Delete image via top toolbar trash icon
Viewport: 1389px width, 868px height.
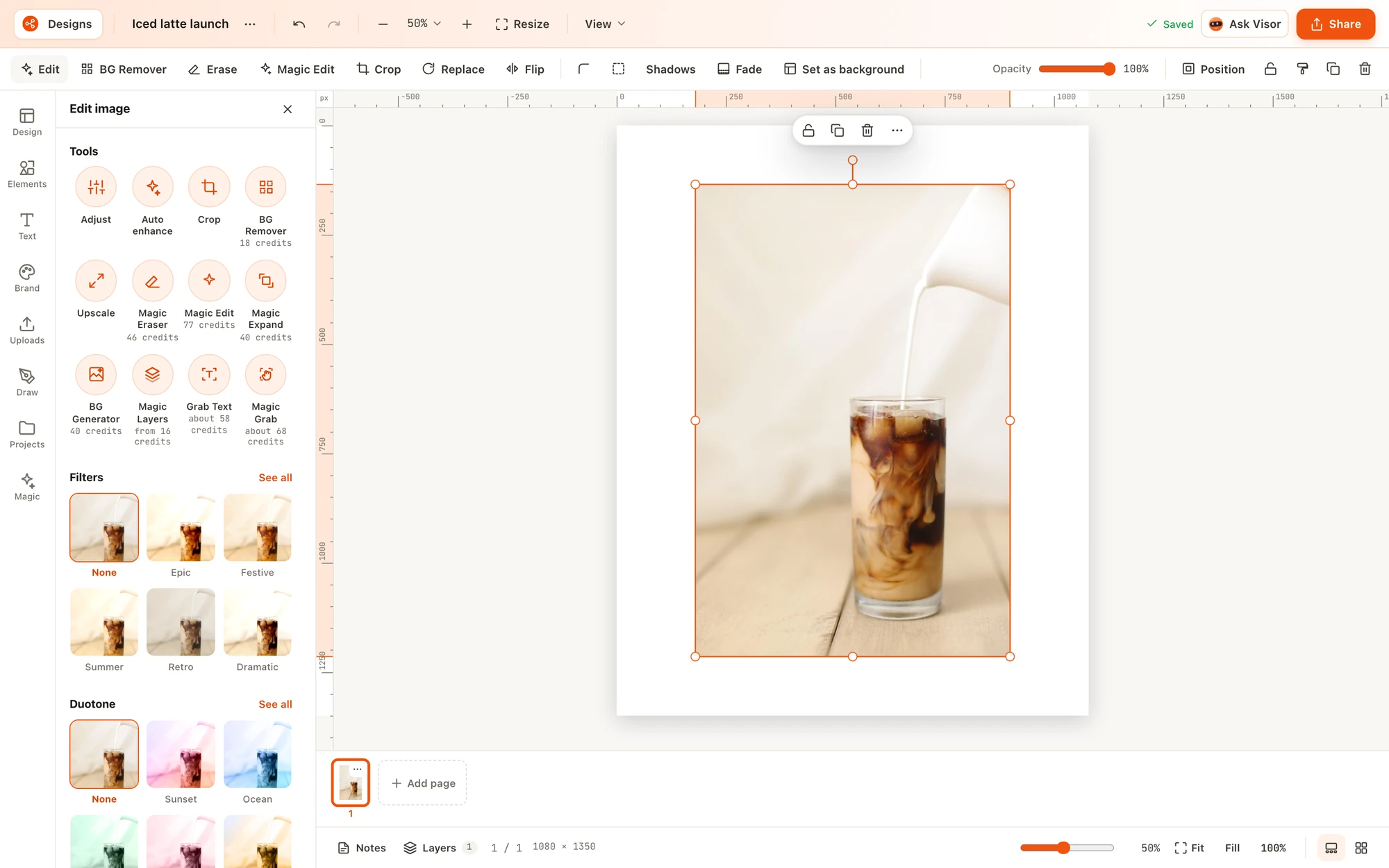[x=1365, y=69]
